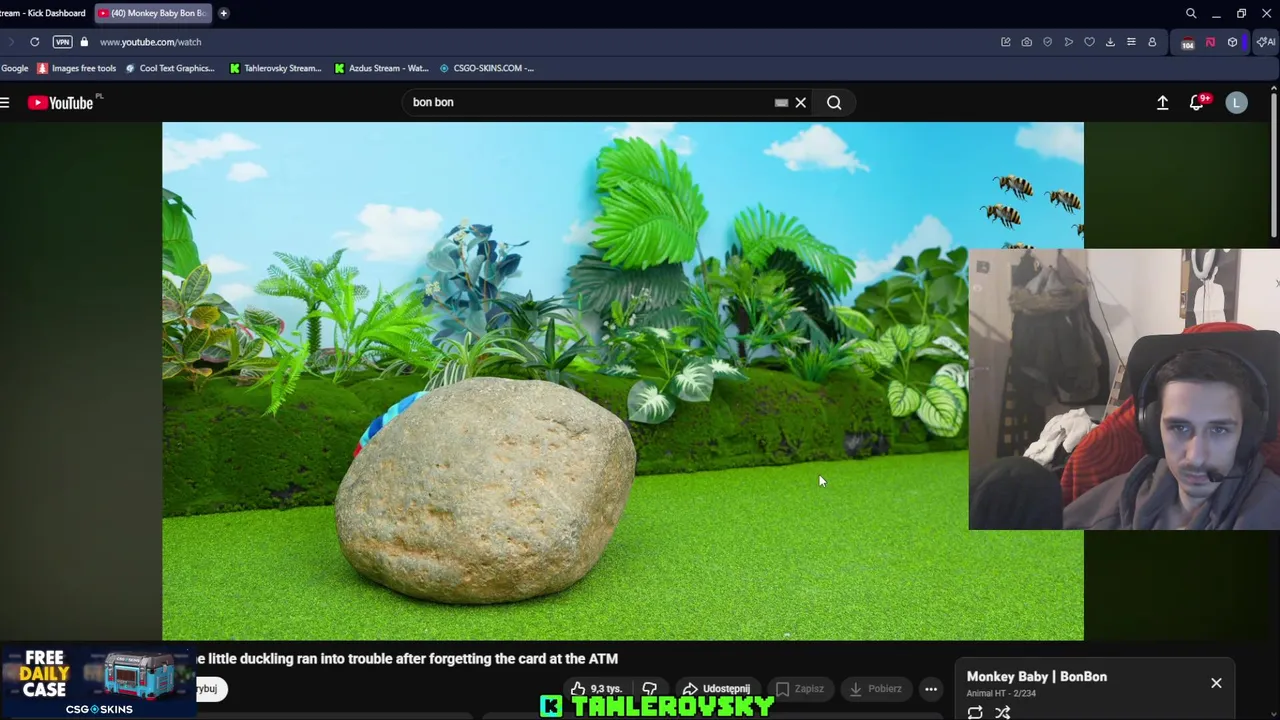
Task: Open the 'Tahlerovsky Stream' bookmark
Action: click(276, 68)
